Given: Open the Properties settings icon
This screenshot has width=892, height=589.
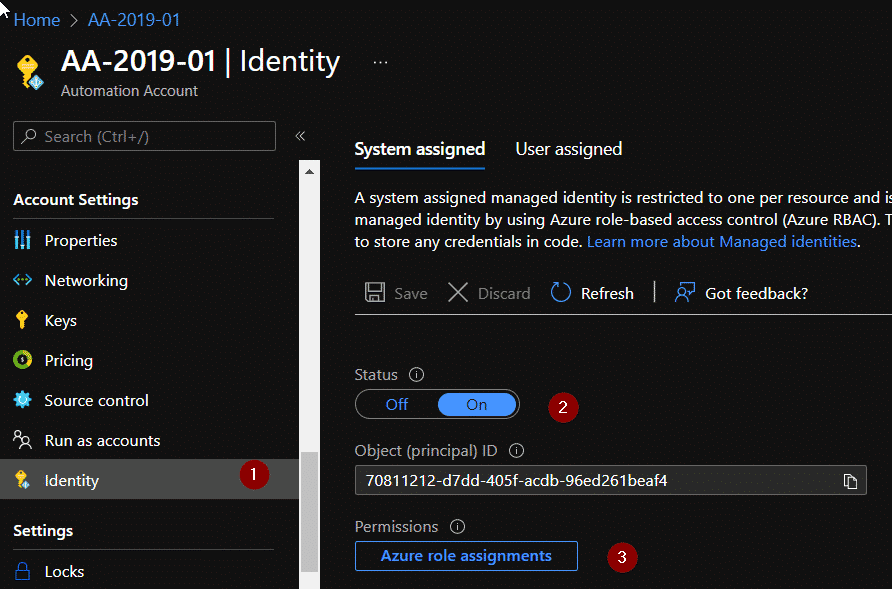Looking at the screenshot, I should [x=22, y=240].
